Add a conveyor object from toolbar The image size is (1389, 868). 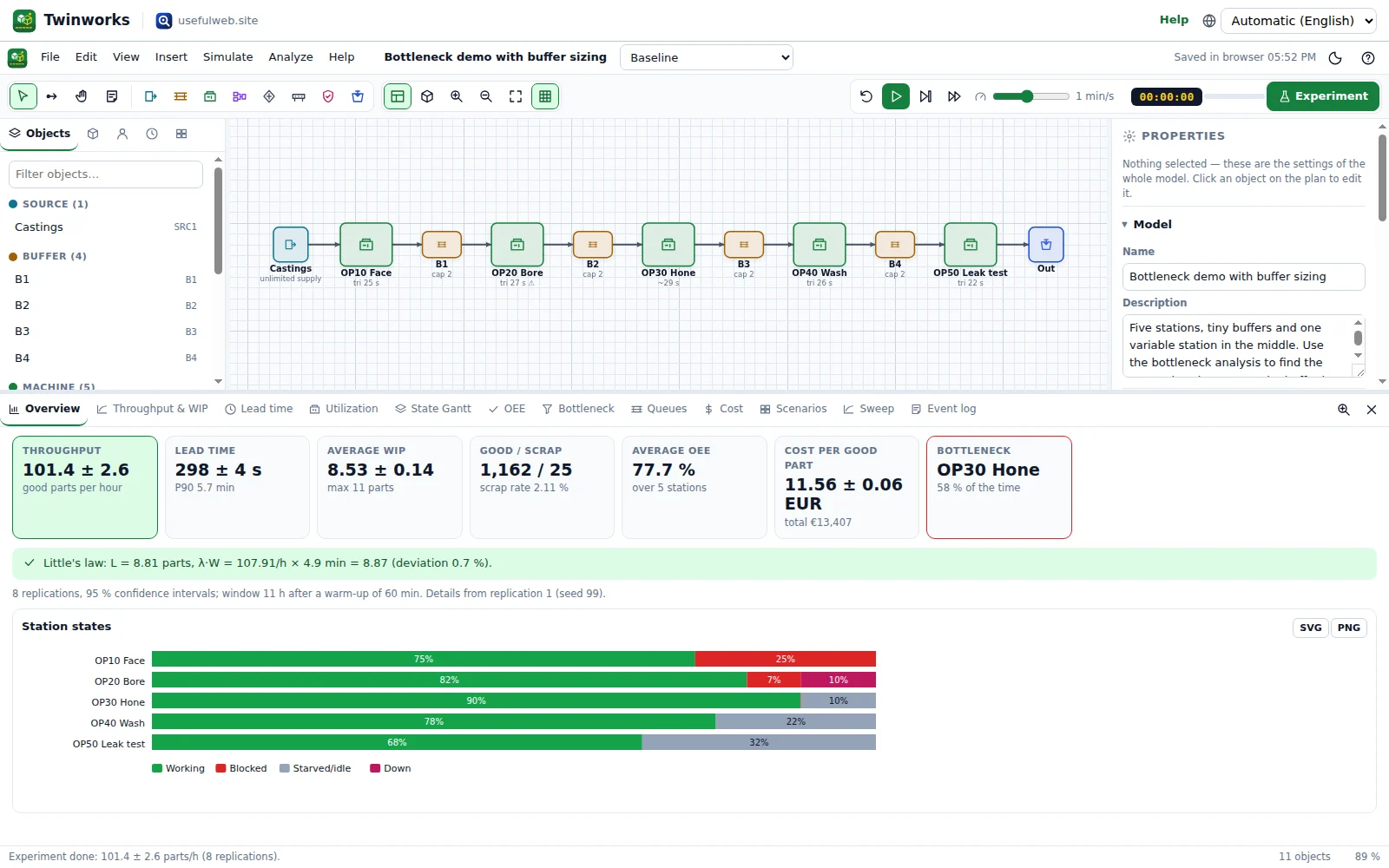[299, 96]
